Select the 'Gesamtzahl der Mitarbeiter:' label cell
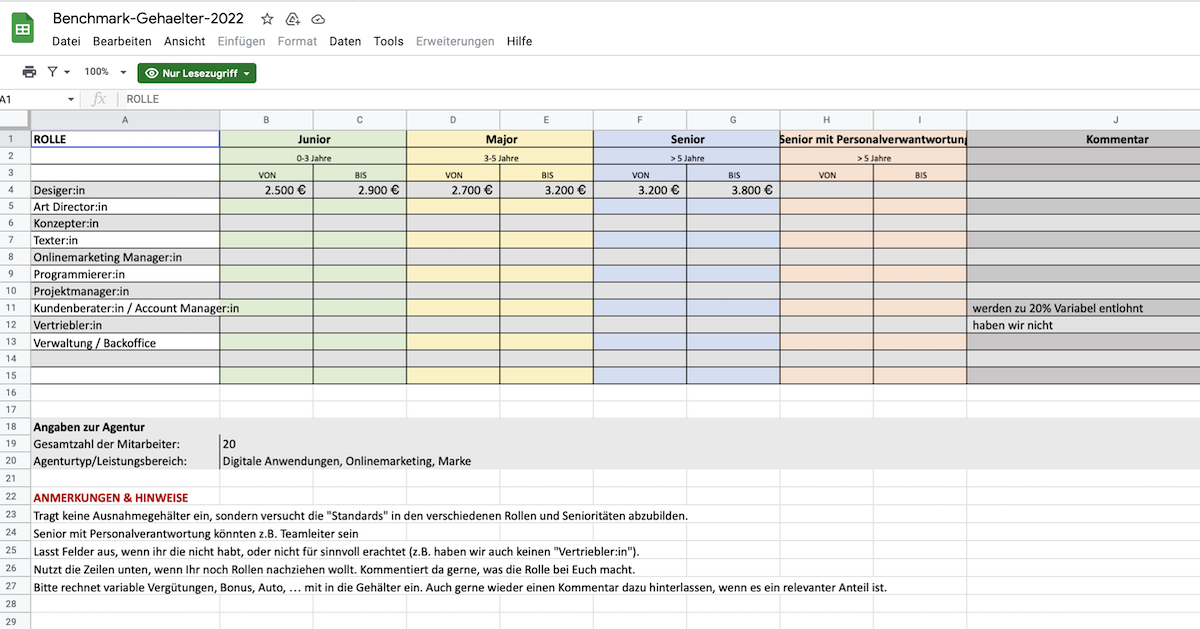This screenshot has width=1200, height=629. 125,444
